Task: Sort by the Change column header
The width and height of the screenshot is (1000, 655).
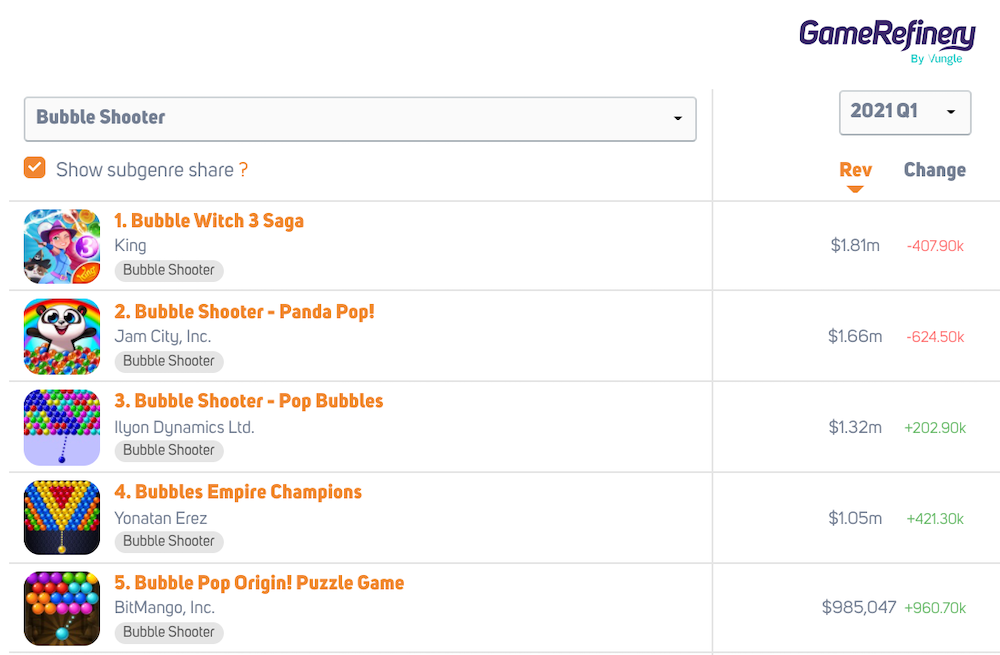Action: tap(934, 170)
